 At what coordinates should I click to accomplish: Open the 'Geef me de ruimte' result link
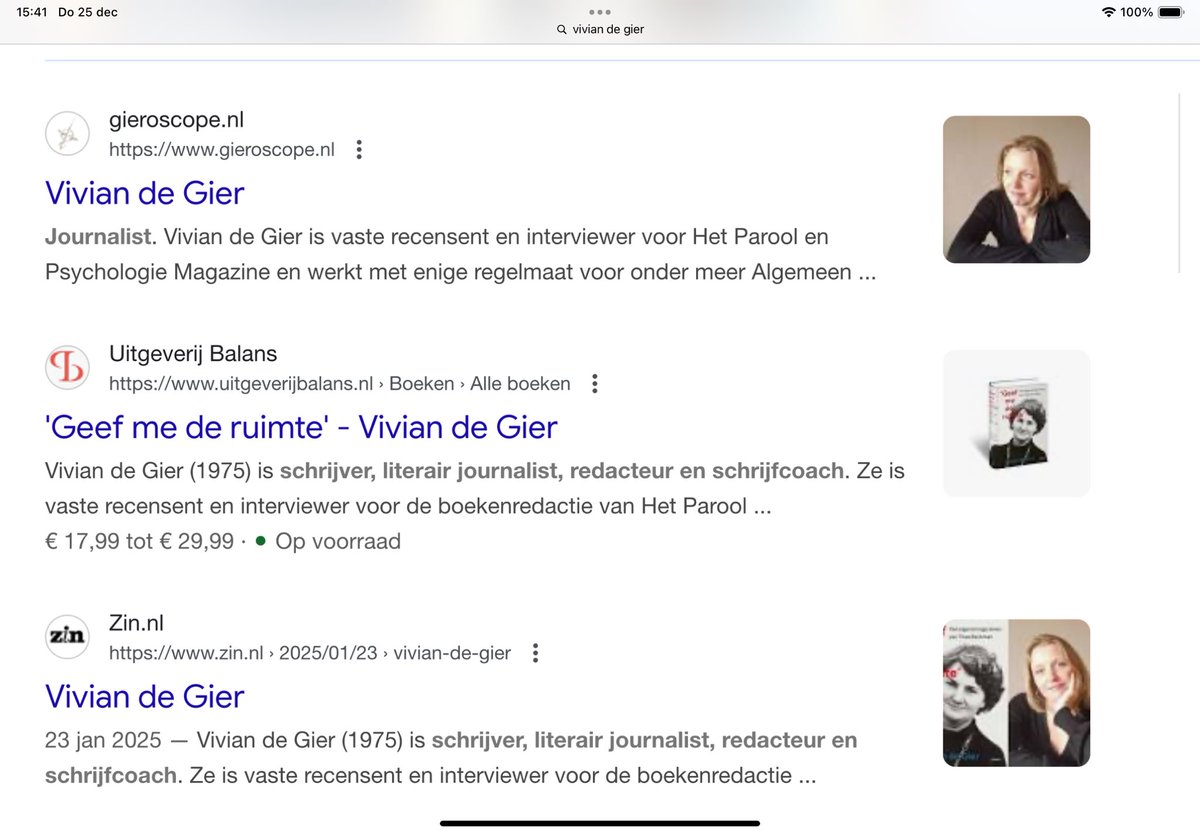pyautogui.click(x=301, y=427)
